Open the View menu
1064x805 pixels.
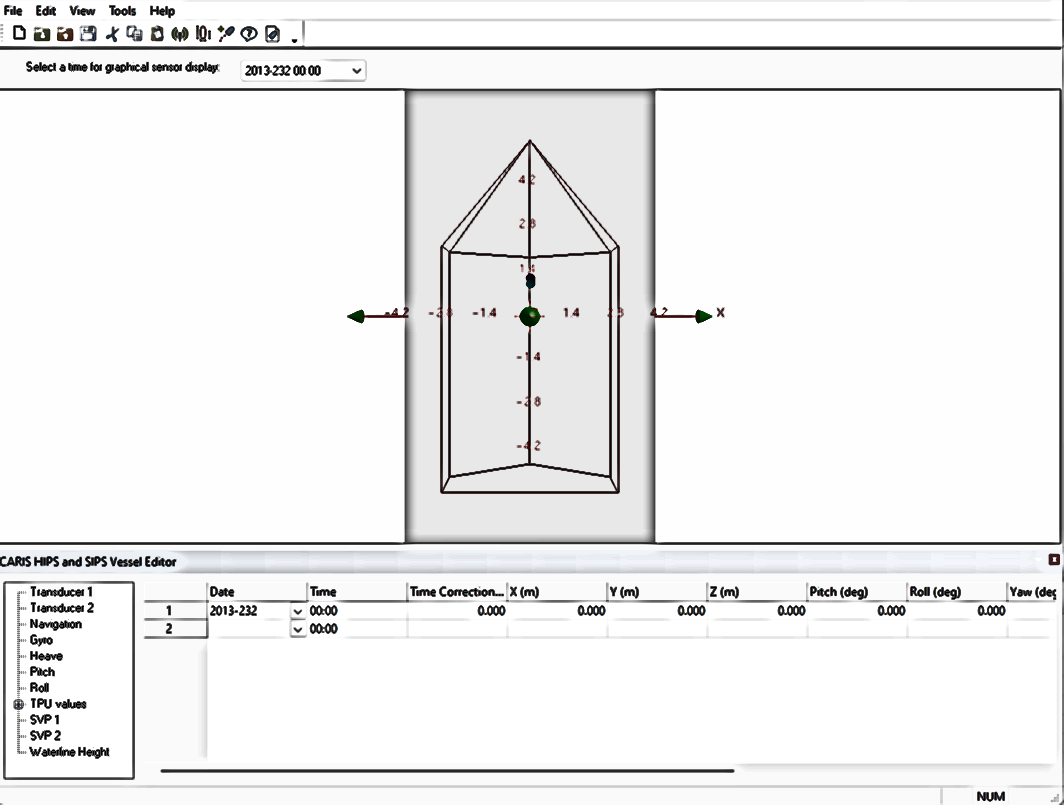82,11
